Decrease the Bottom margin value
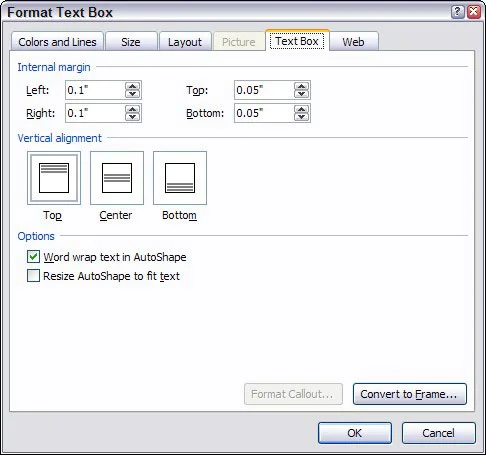486x455 pixels. pyautogui.click(x=302, y=117)
